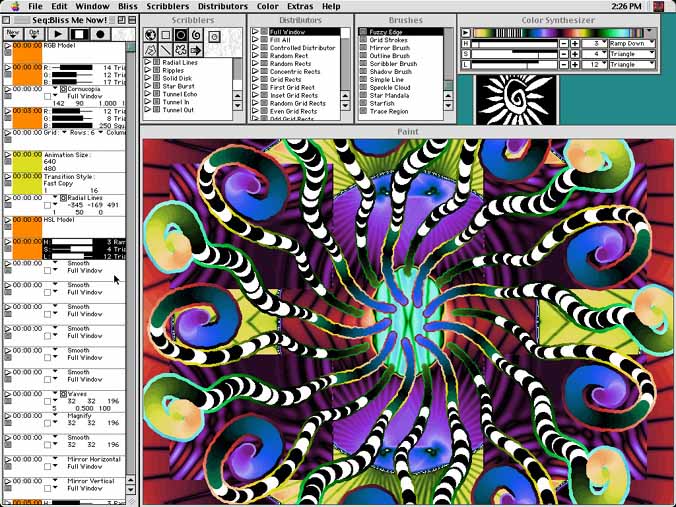The height and width of the screenshot is (507, 676).
Task: Decrease L value with minus button
Action: [x=564, y=65]
